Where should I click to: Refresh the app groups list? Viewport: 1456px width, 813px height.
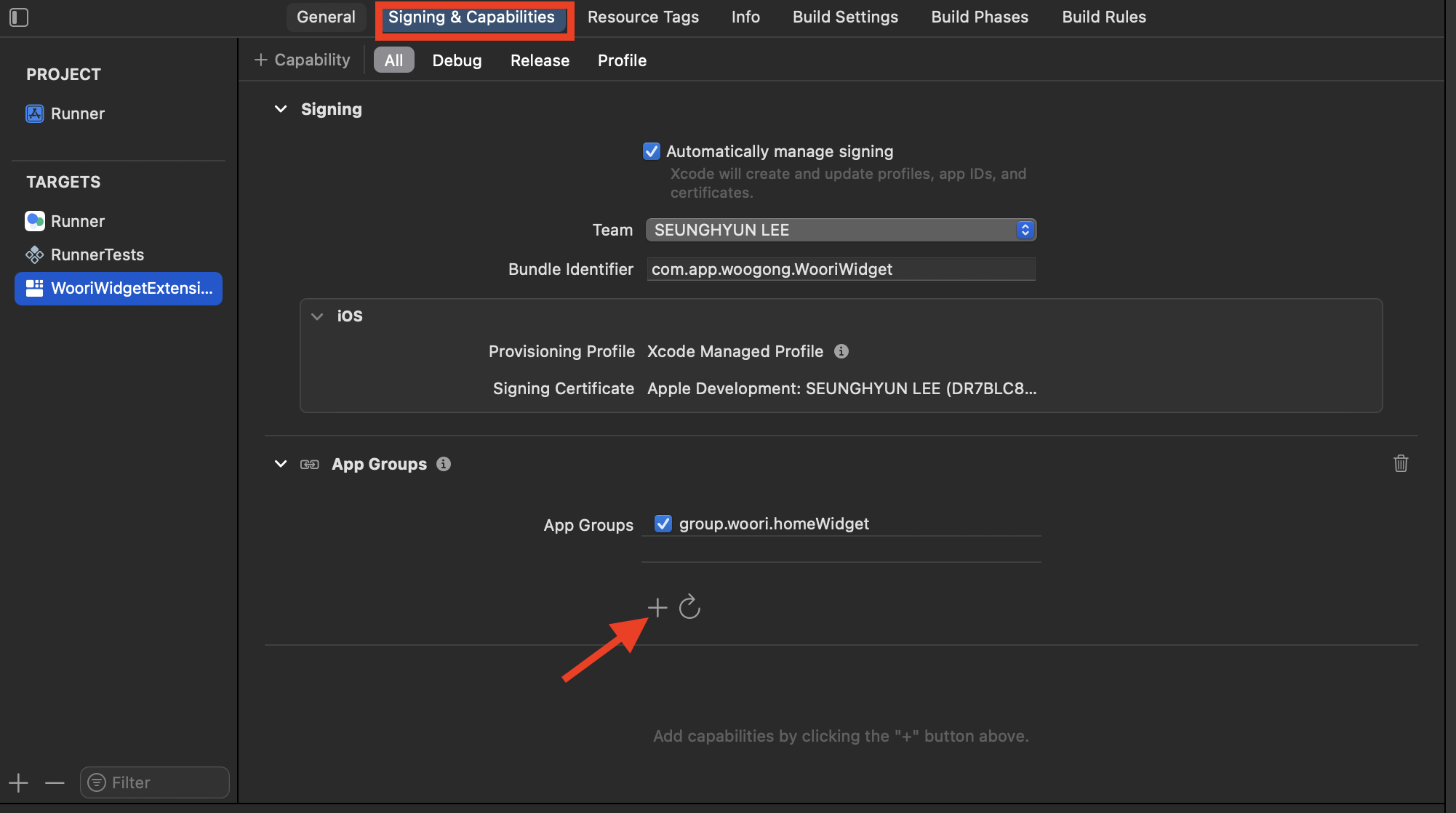(x=689, y=607)
